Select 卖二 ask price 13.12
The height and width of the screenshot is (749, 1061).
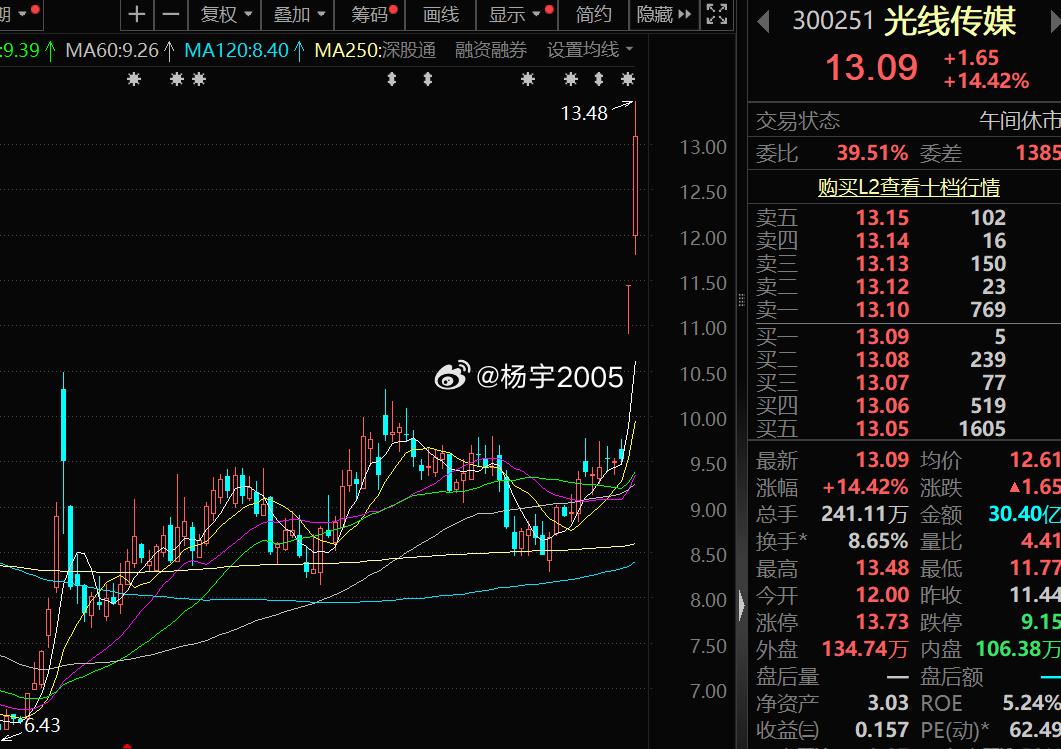(x=882, y=287)
